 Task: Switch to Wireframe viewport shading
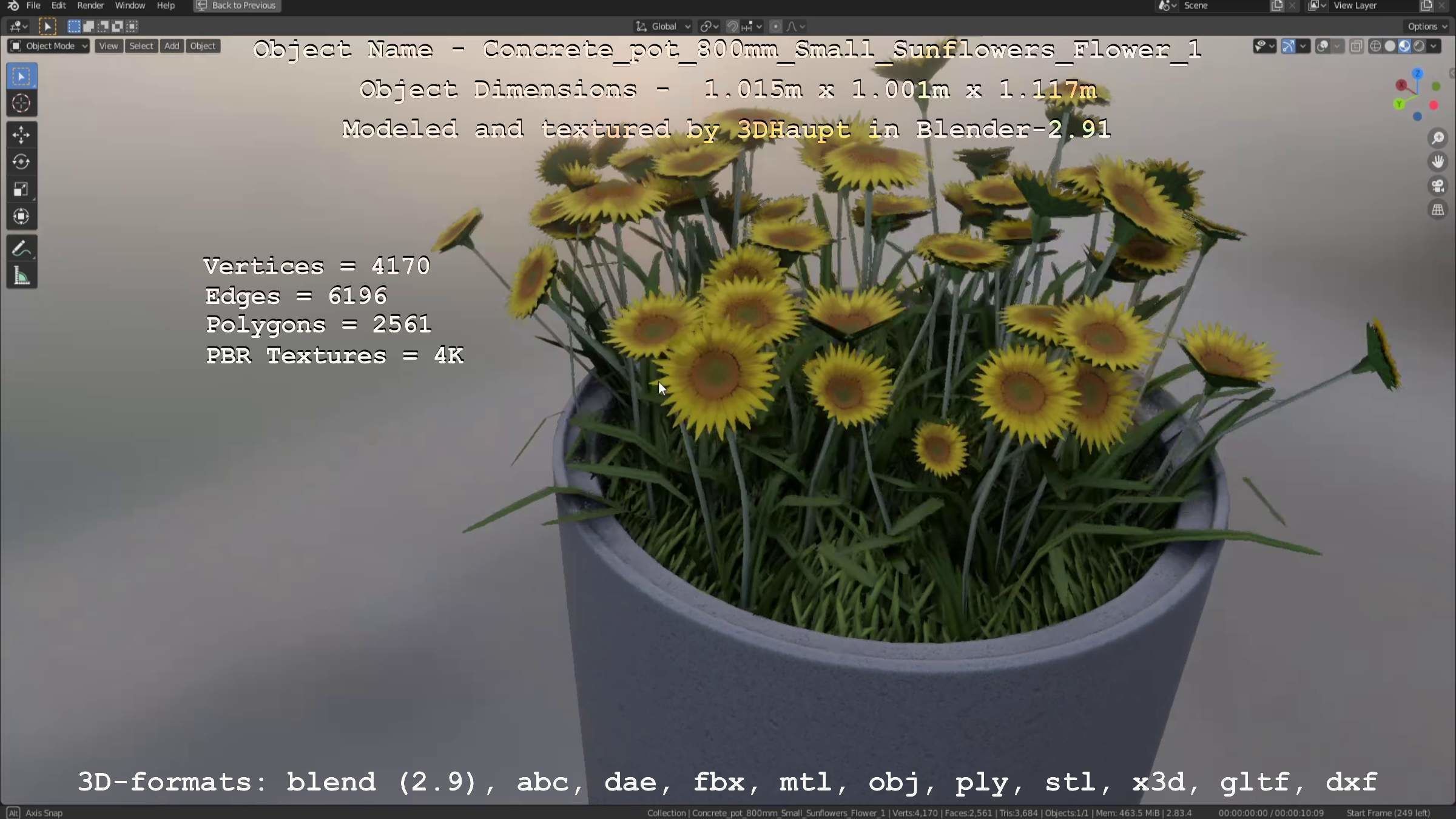[x=1376, y=46]
